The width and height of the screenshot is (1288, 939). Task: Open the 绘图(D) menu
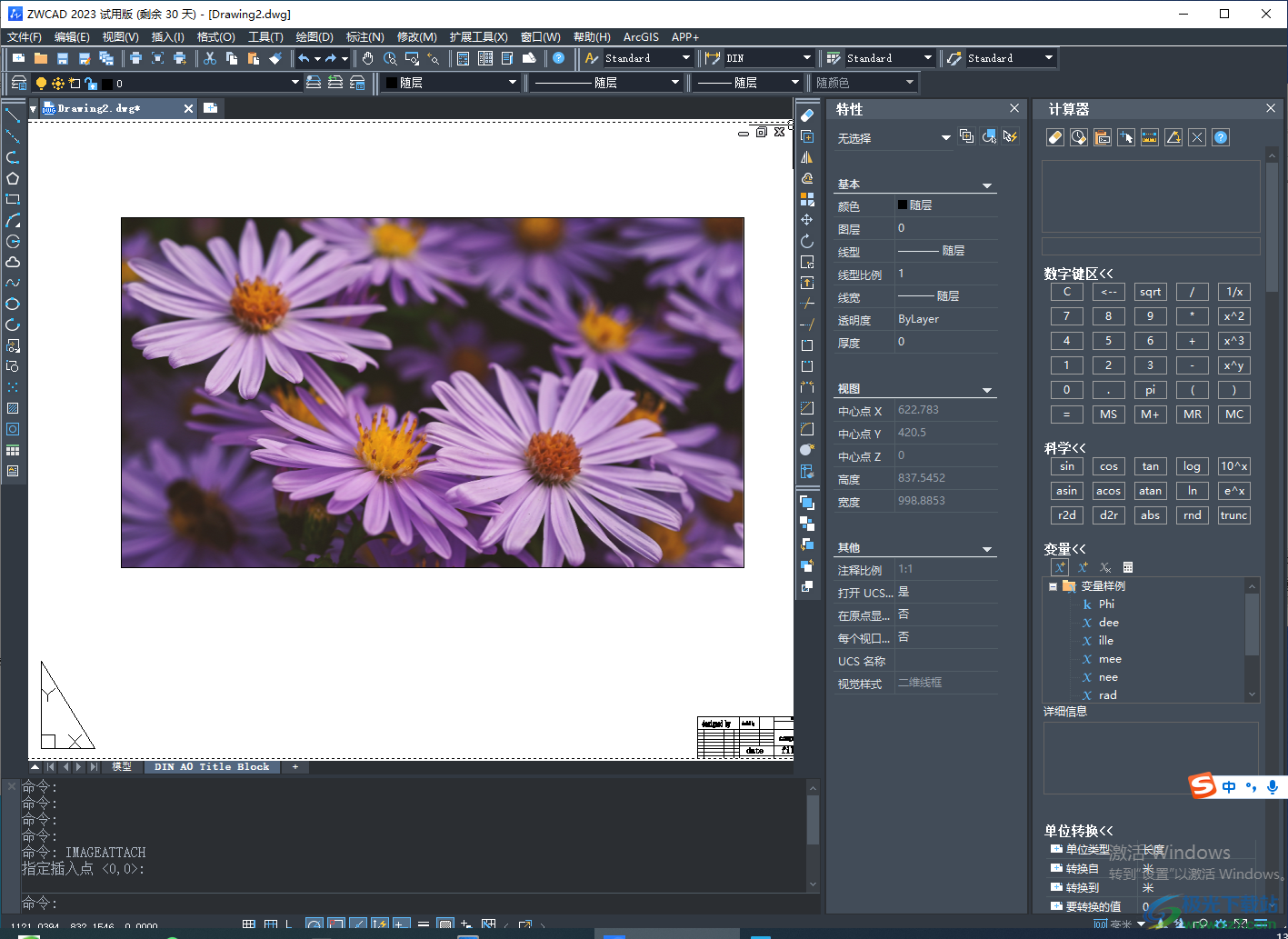315,37
